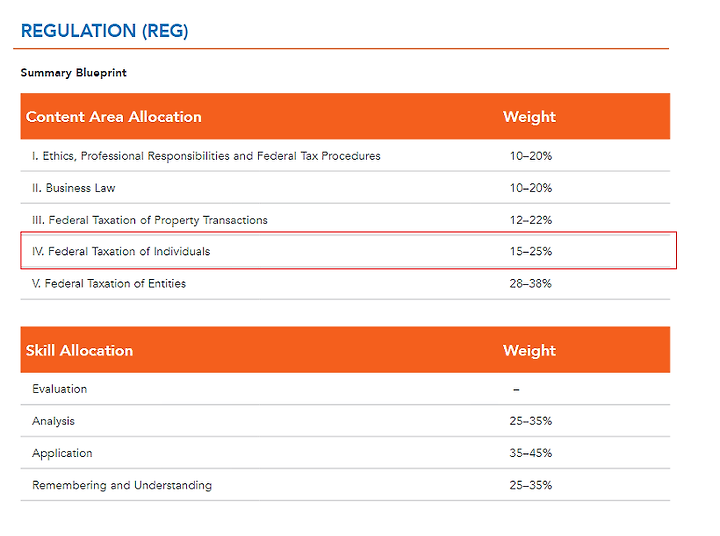
Task: Click Federal Taxation of Property Transactions
Action: (150, 220)
